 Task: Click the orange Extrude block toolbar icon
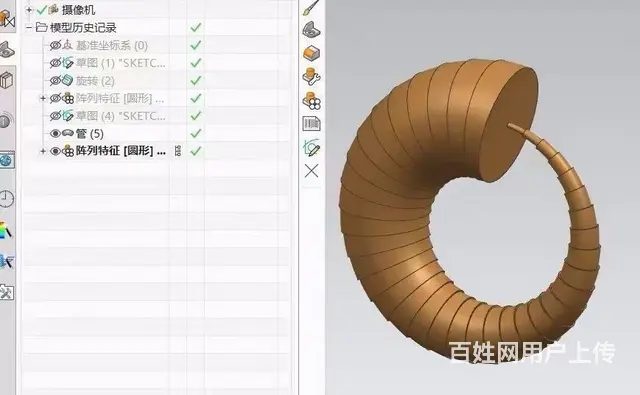point(311,53)
